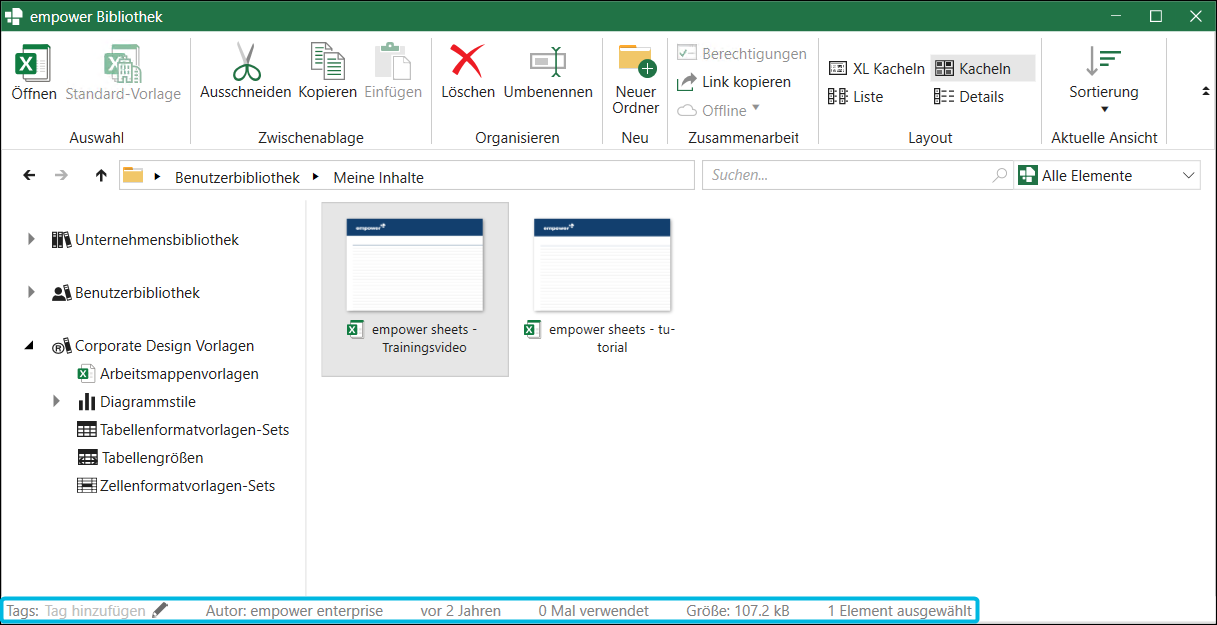Expand breadcrumb arrow before Benutzerbibliothek
The image size is (1217, 625).
[158, 177]
